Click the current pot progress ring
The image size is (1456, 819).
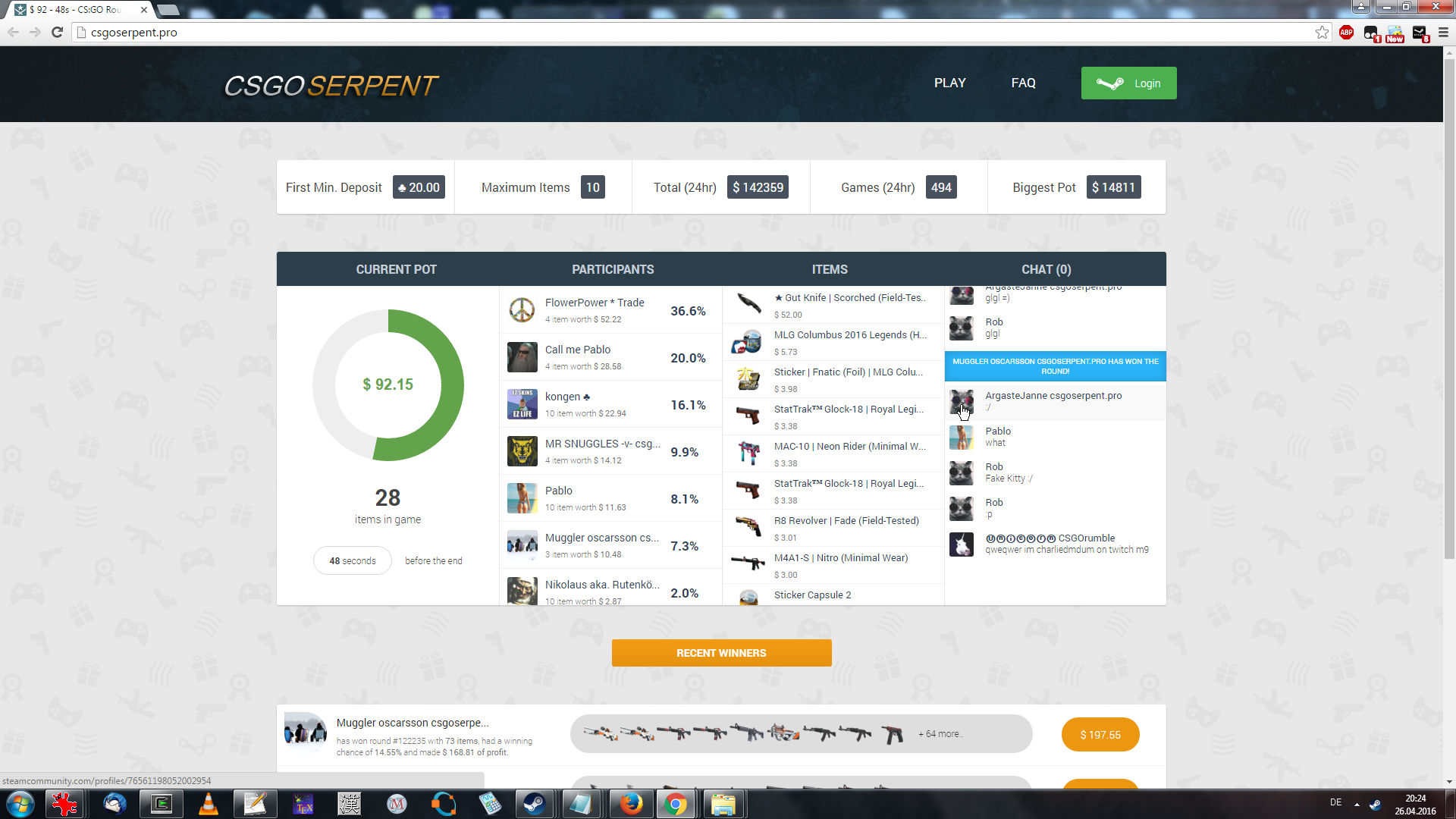click(x=453, y=384)
